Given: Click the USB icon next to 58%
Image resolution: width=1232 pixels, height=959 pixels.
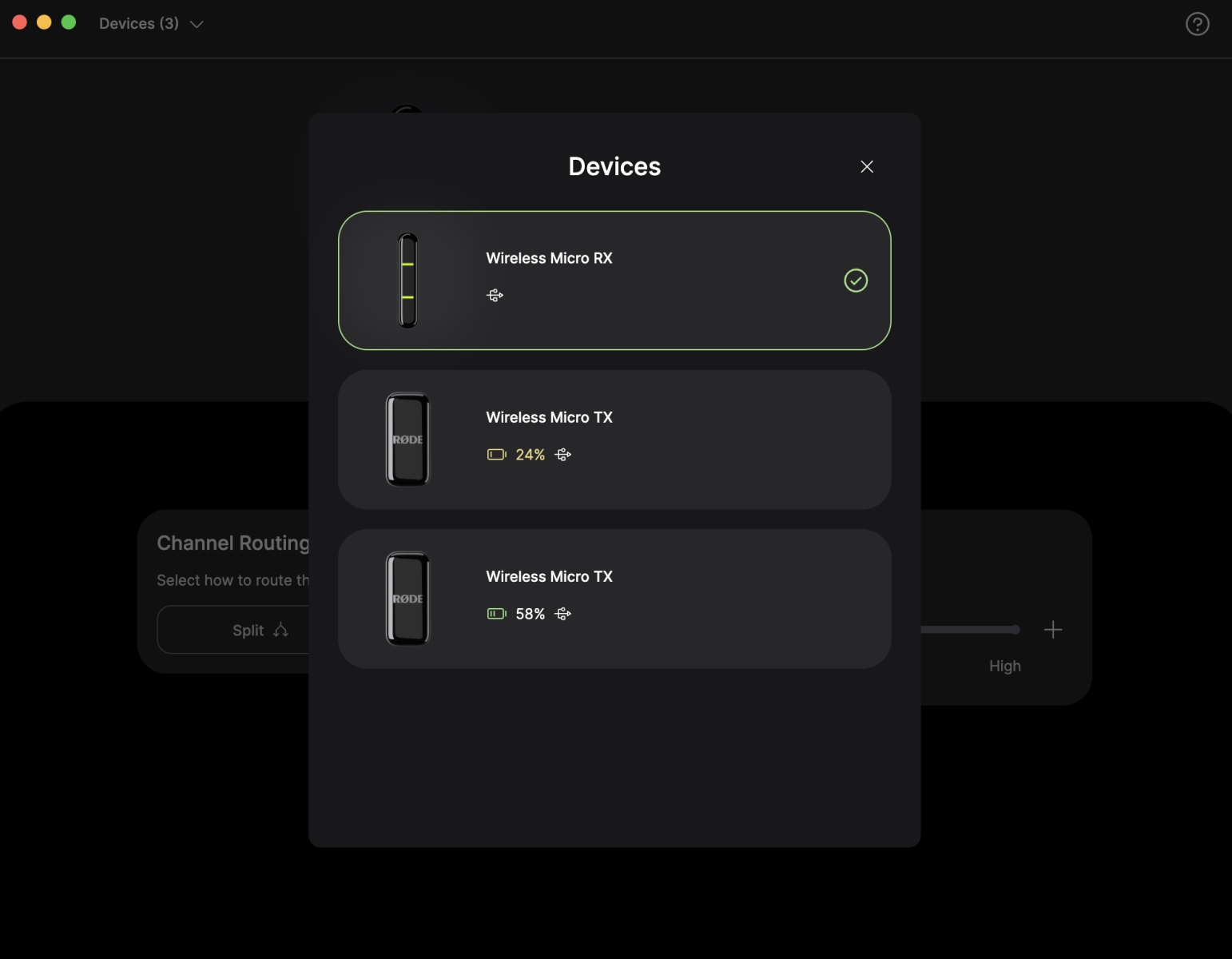Looking at the screenshot, I should click(563, 614).
